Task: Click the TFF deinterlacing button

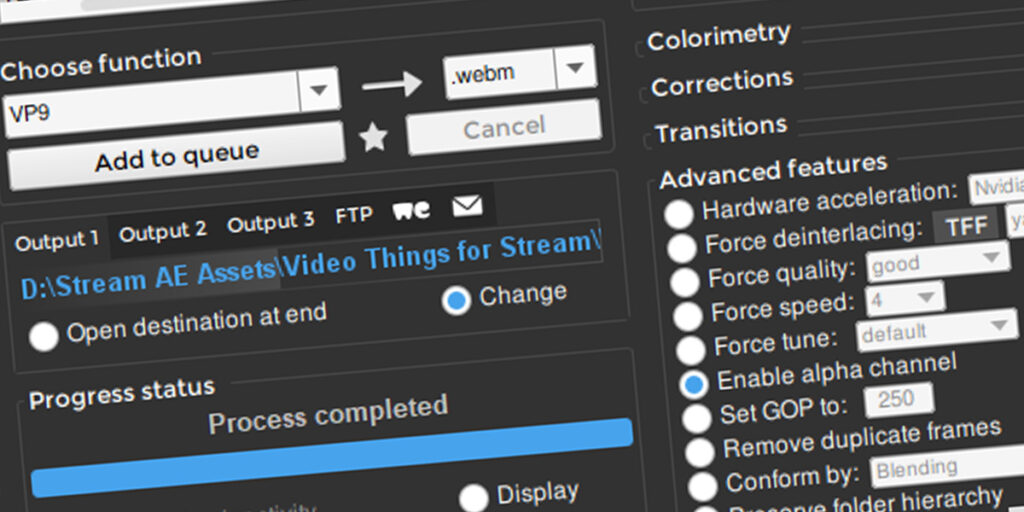Action: (967, 226)
